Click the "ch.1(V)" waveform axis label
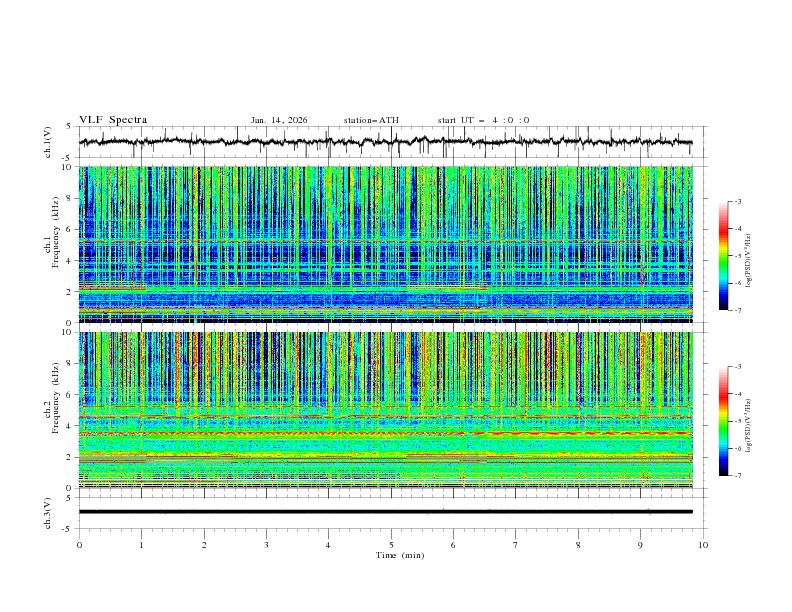Screen dimensions: 792x612 click(x=48, y=142)
